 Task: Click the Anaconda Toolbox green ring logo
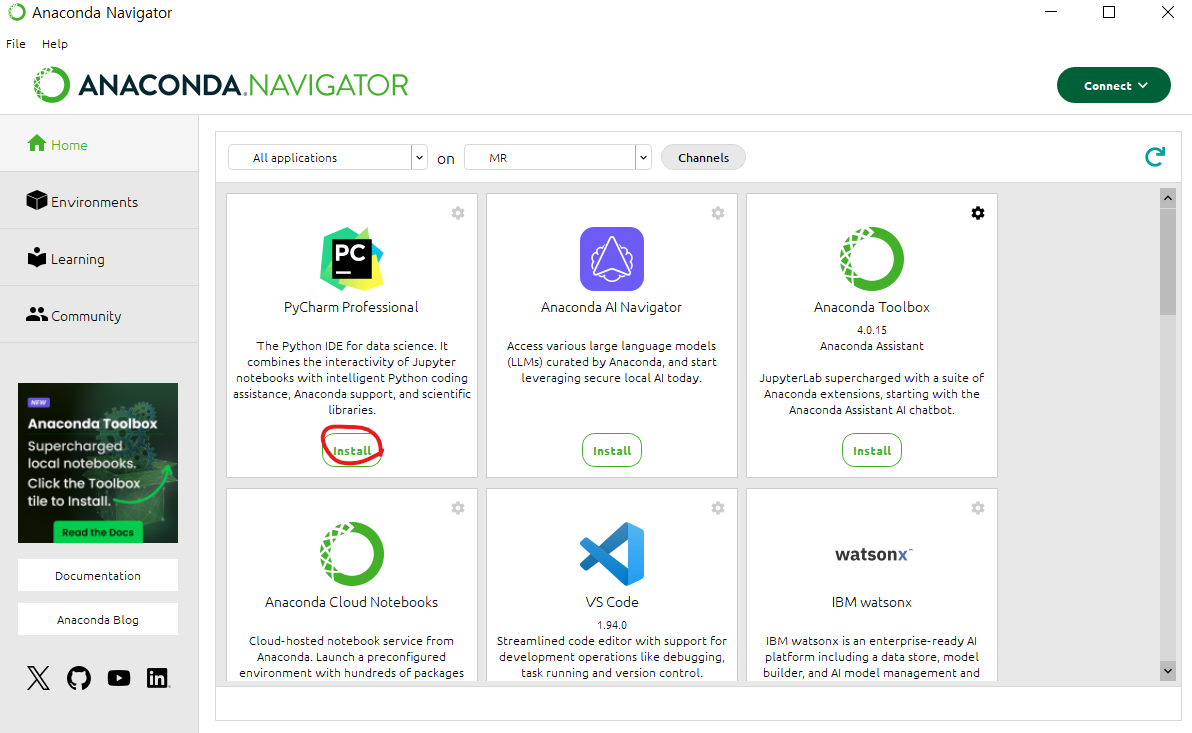(872, 259)
